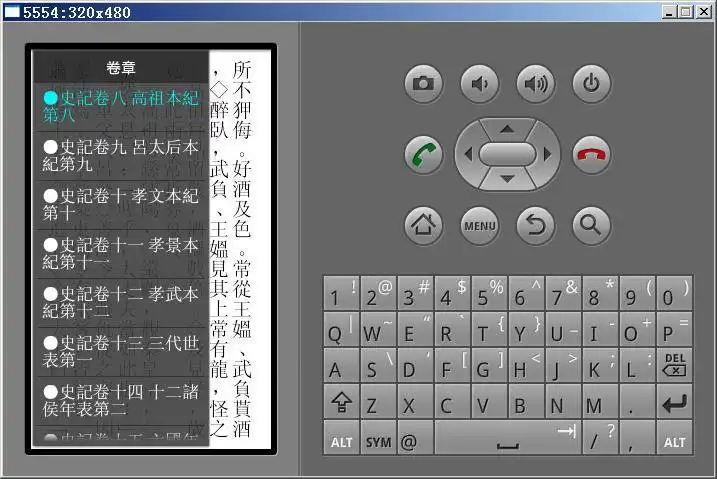The image size is (717, 479).
Task: Click the number 0 key
Action: point(674,293)
